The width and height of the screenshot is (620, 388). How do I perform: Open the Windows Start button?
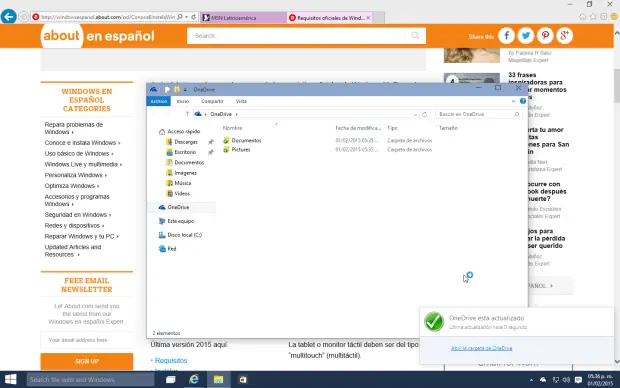coord(10,380)
